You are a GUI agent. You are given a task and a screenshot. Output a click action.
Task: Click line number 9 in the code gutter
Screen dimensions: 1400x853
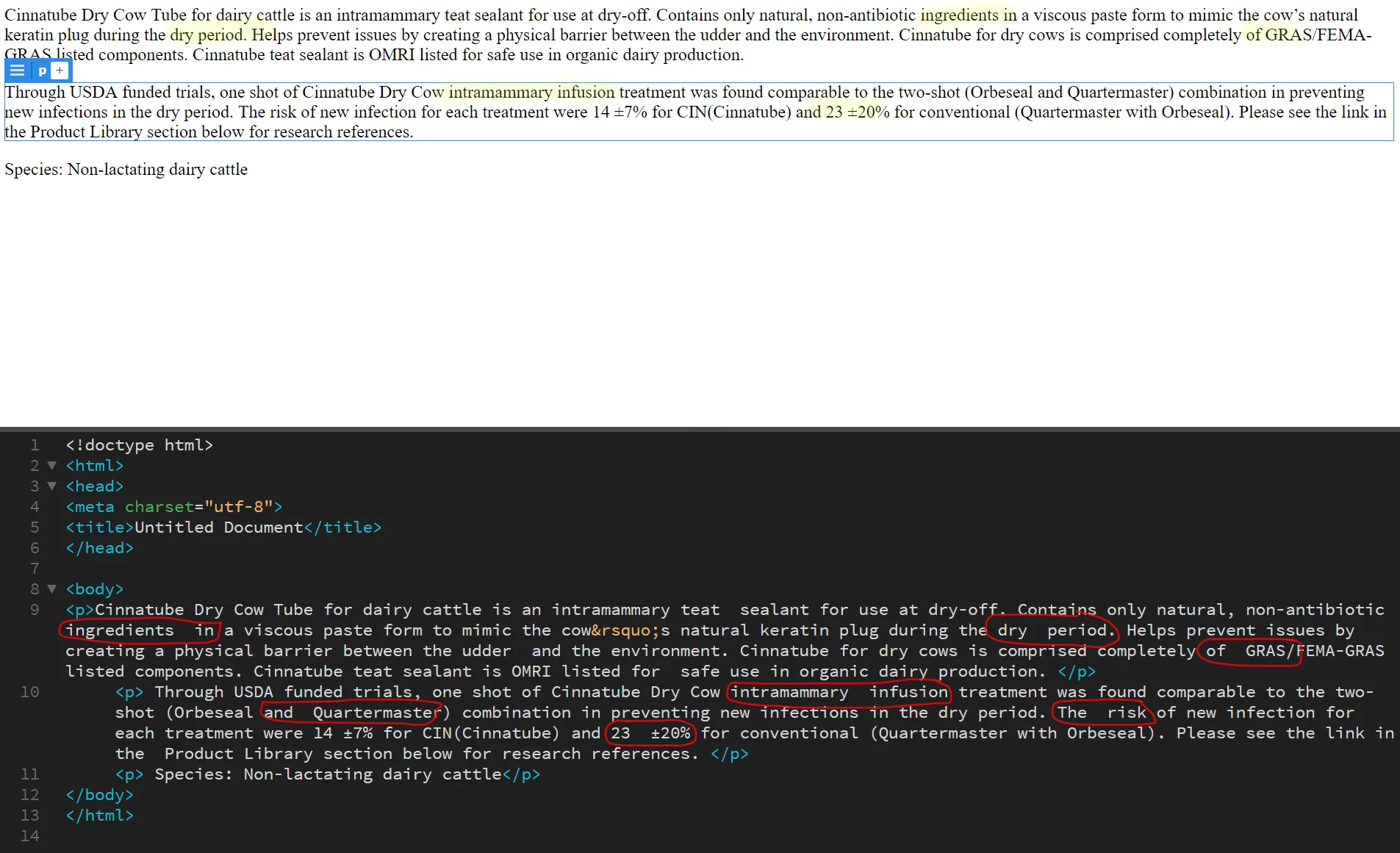(35, 609)
